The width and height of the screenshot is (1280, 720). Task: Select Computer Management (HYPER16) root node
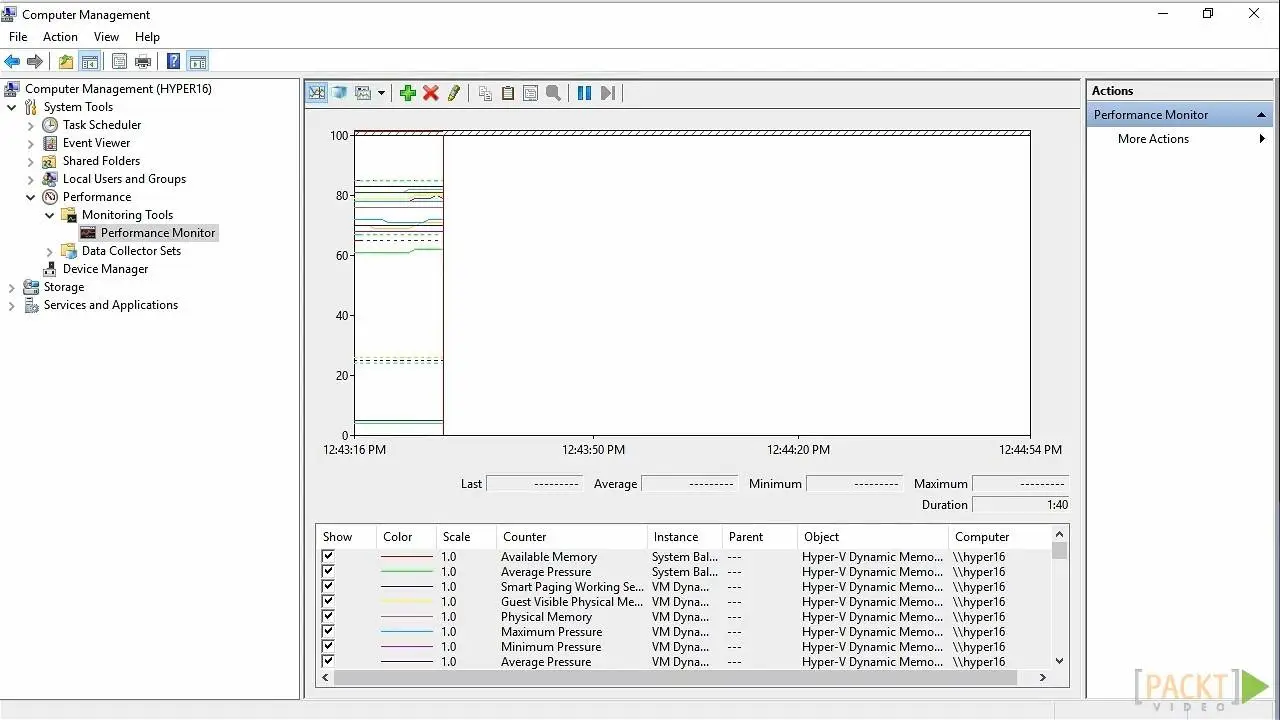118,89
